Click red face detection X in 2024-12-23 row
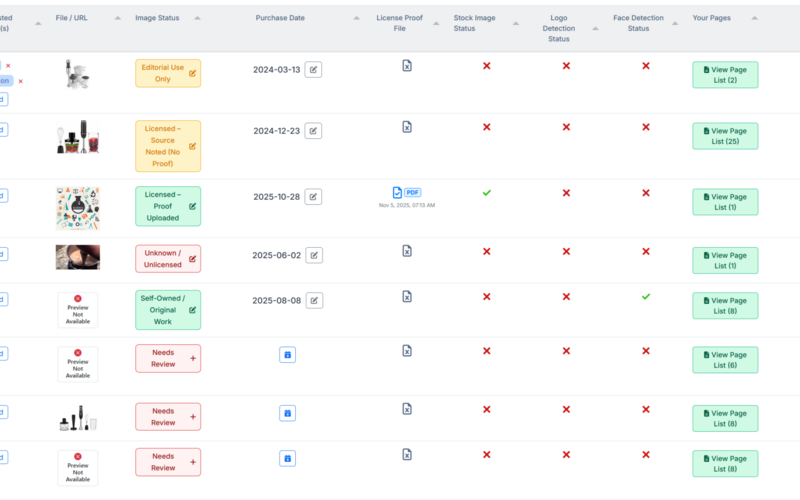The image size is (800, 500). click(646, 127)
